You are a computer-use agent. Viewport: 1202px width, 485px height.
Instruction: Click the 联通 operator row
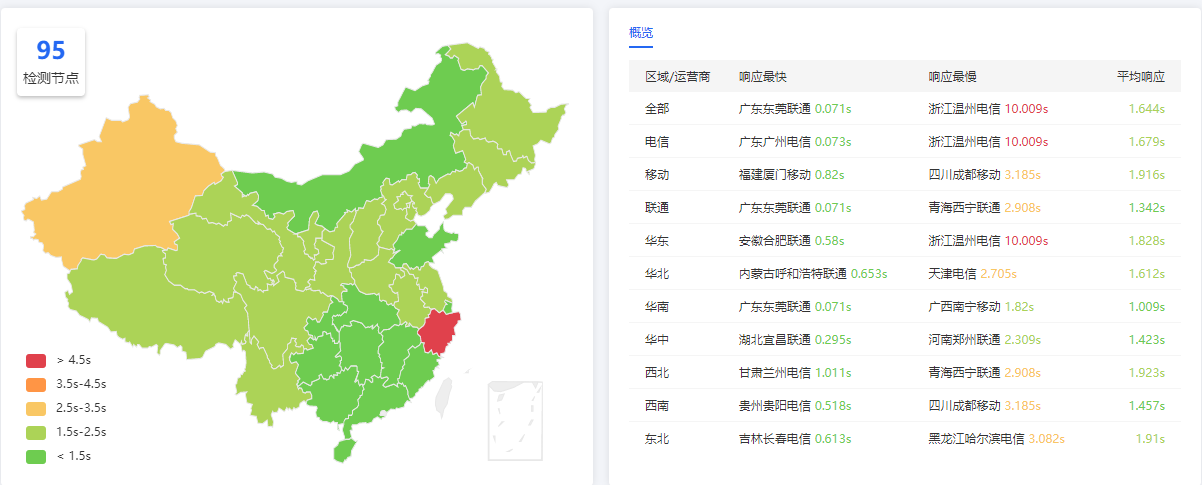657,207
